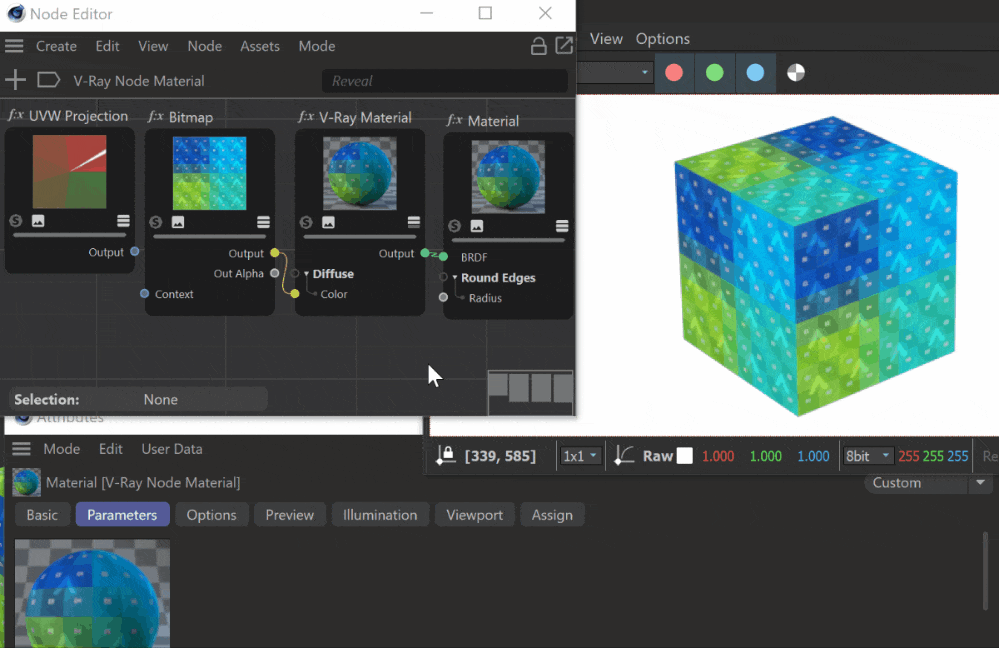The height and width of the screenshot is (648, 999).
Task: Toggle the solo S icon on V-Ray Material node
Action: [x=306, y=222]
